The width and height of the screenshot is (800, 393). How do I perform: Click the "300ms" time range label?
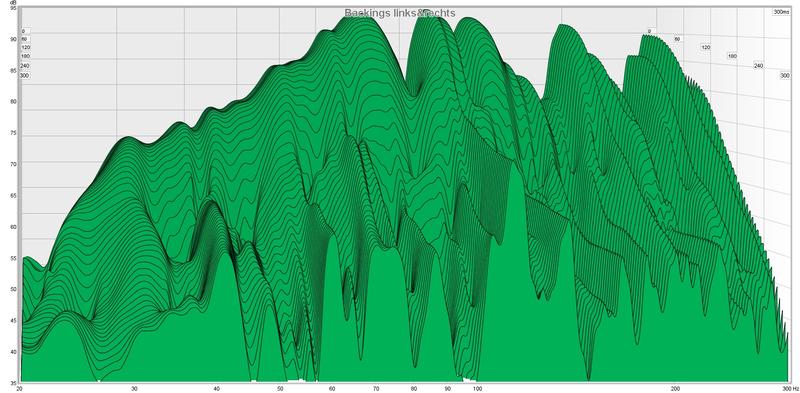(781, 12)
